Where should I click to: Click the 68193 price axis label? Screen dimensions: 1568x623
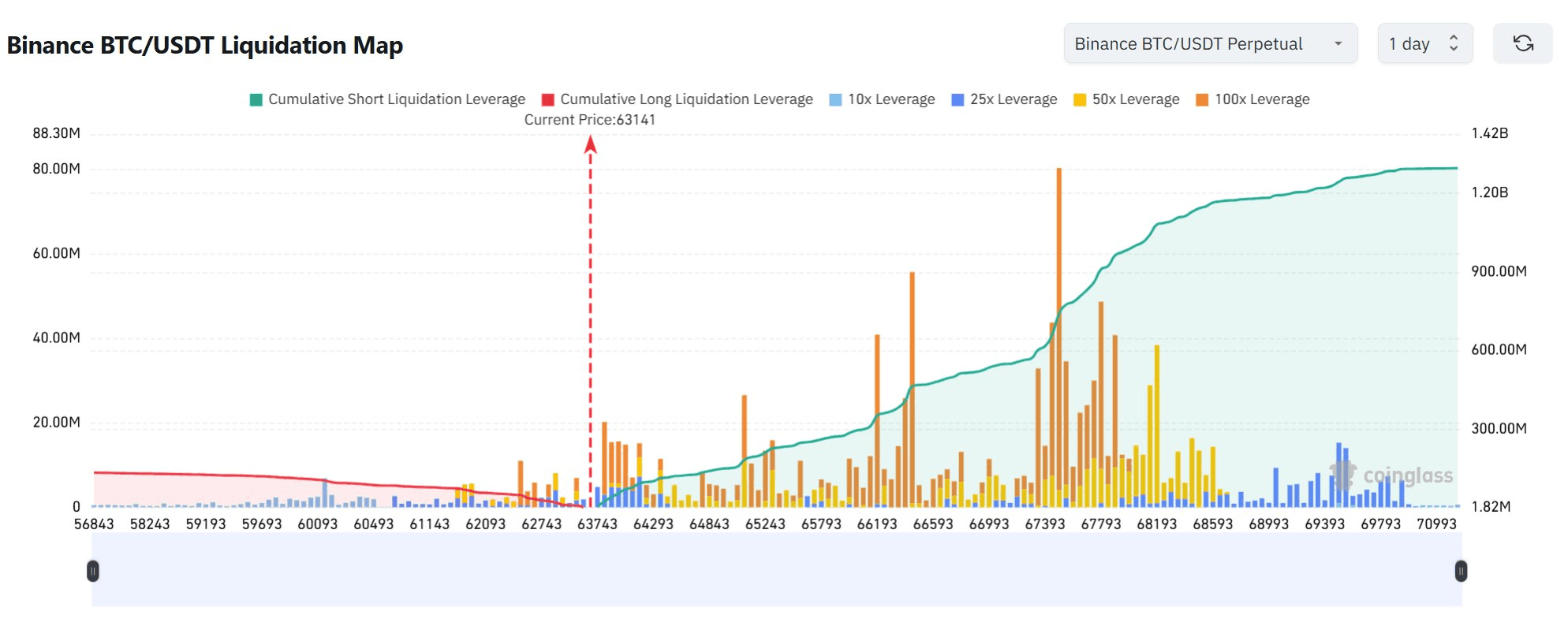click(x=1158, y=524)
